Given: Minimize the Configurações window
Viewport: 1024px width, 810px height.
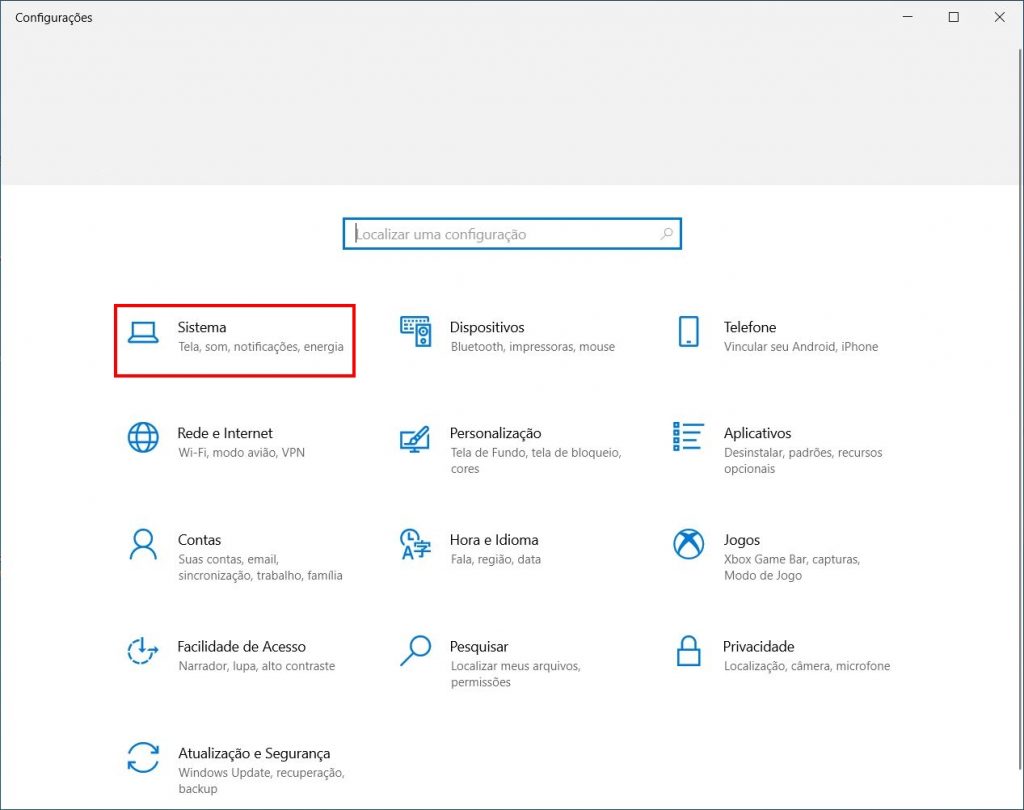Looking at the screenshot, I should coord(908,17).
